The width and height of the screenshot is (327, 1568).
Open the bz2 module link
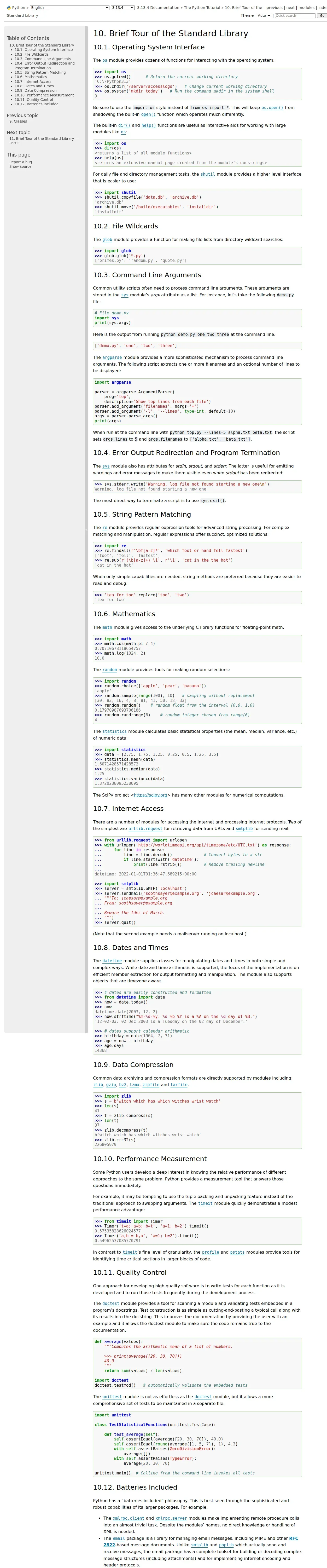coord(122,1085)
